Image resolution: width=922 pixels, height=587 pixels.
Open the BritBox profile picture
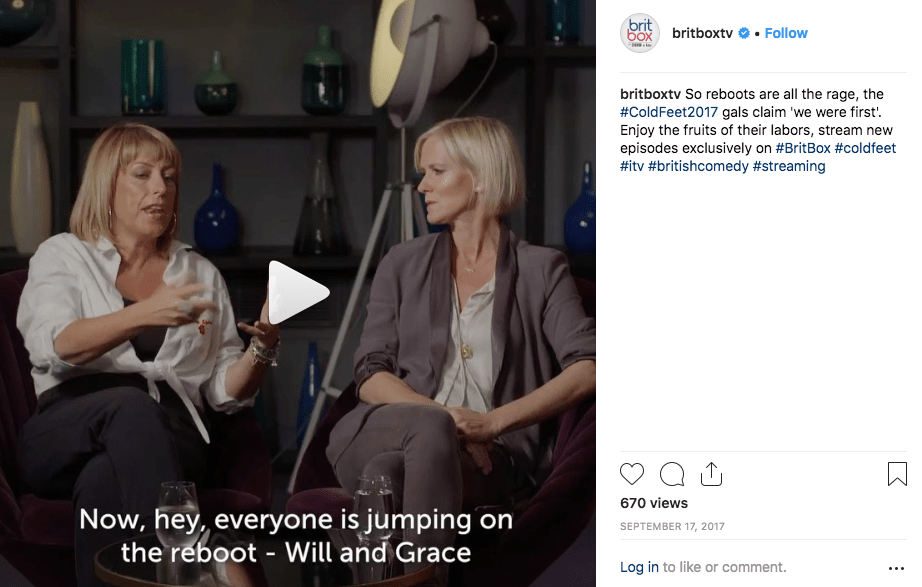tap(640, 33)
